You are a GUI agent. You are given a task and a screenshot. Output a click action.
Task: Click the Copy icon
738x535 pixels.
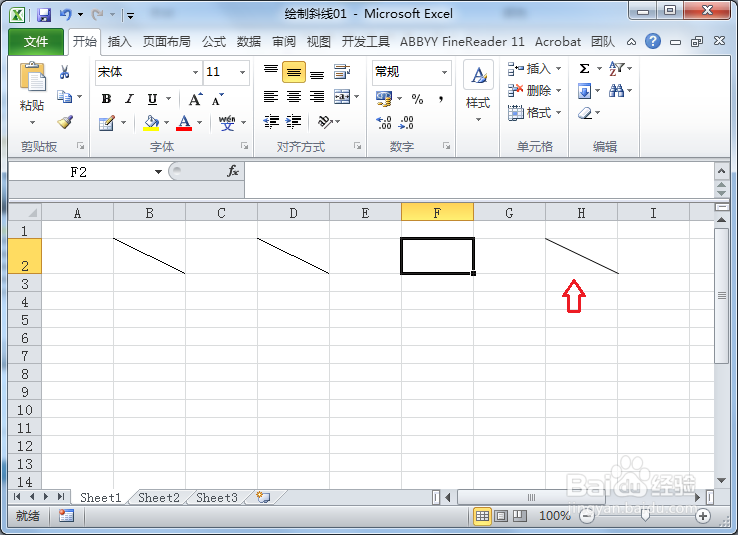coord(64,96)
